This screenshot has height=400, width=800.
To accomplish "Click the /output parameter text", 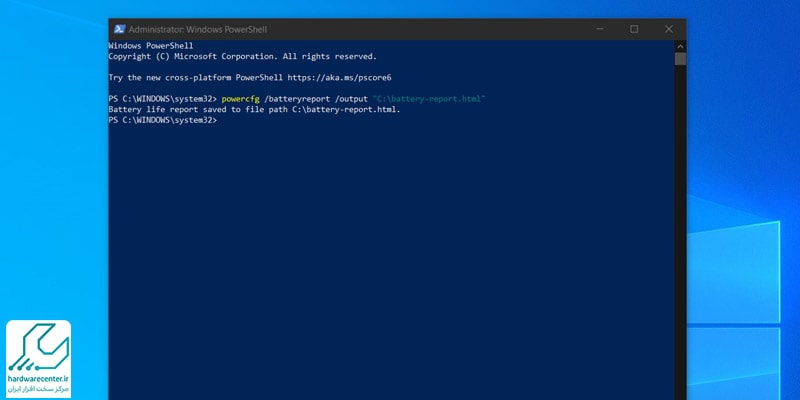I will [x=351, y=99].
